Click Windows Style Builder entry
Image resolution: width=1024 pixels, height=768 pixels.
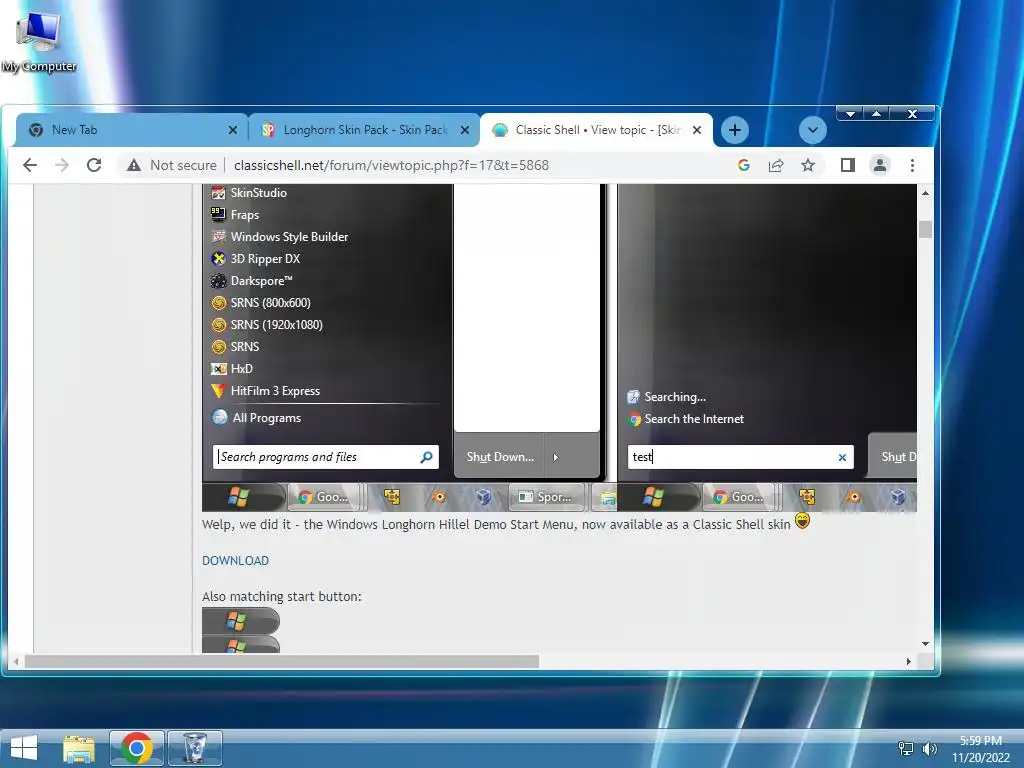280,237
